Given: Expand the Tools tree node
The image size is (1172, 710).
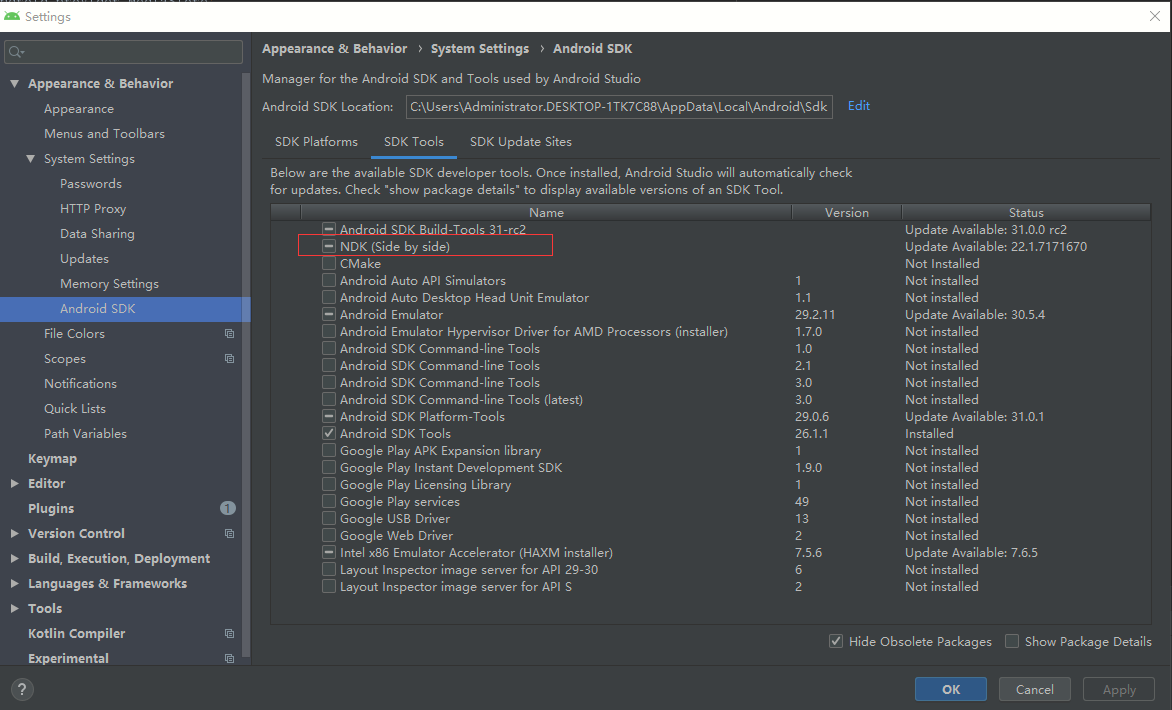Looking at the screenshot, I should click(14, 608).
